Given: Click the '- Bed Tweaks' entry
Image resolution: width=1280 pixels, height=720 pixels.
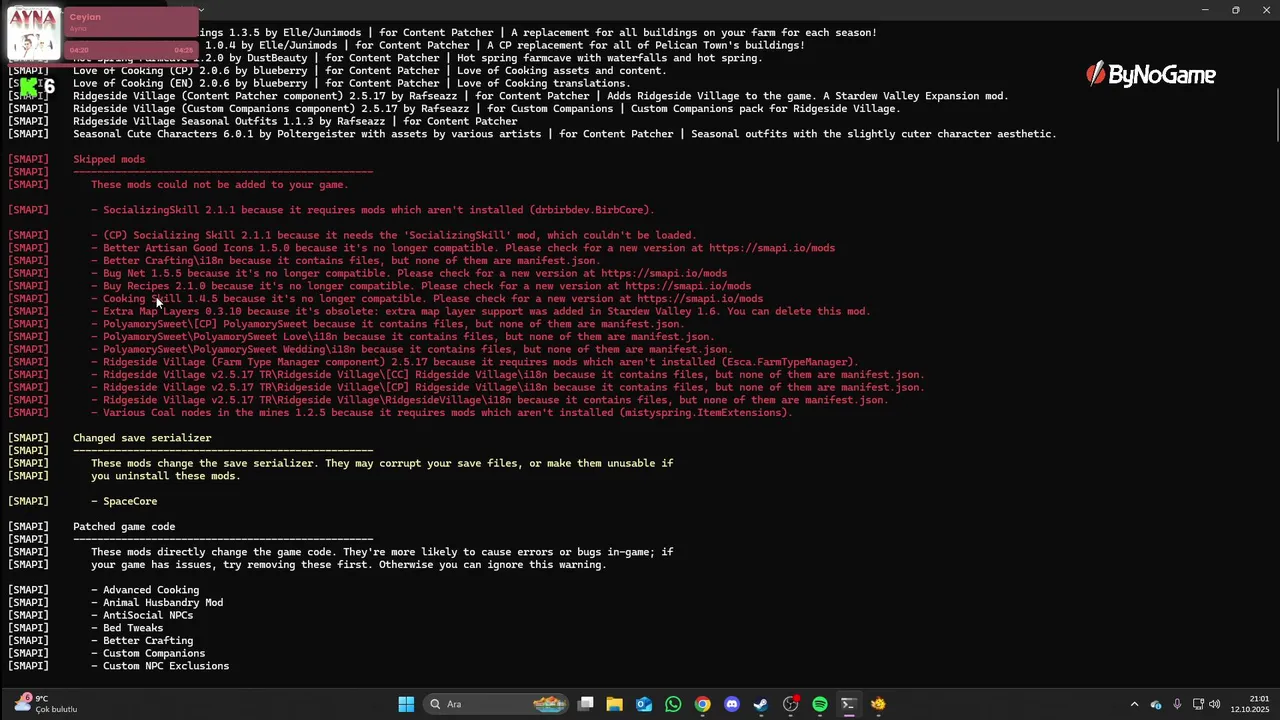Looking at the screenshot, I should [127, 628].
